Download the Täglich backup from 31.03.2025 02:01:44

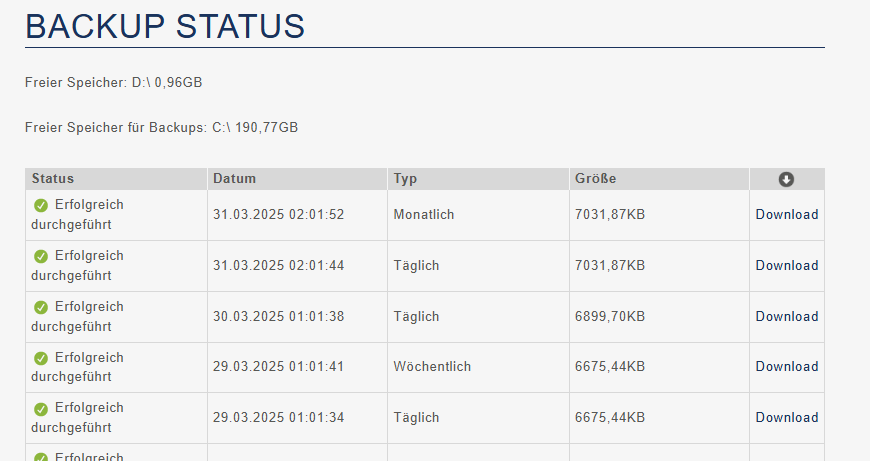787,266
